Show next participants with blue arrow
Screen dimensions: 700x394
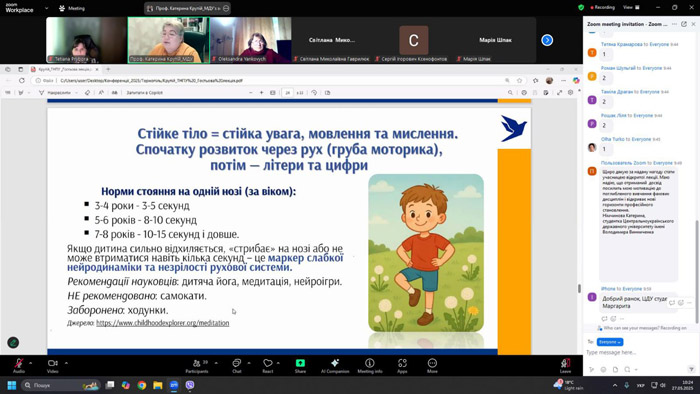(x=547, y=40)
